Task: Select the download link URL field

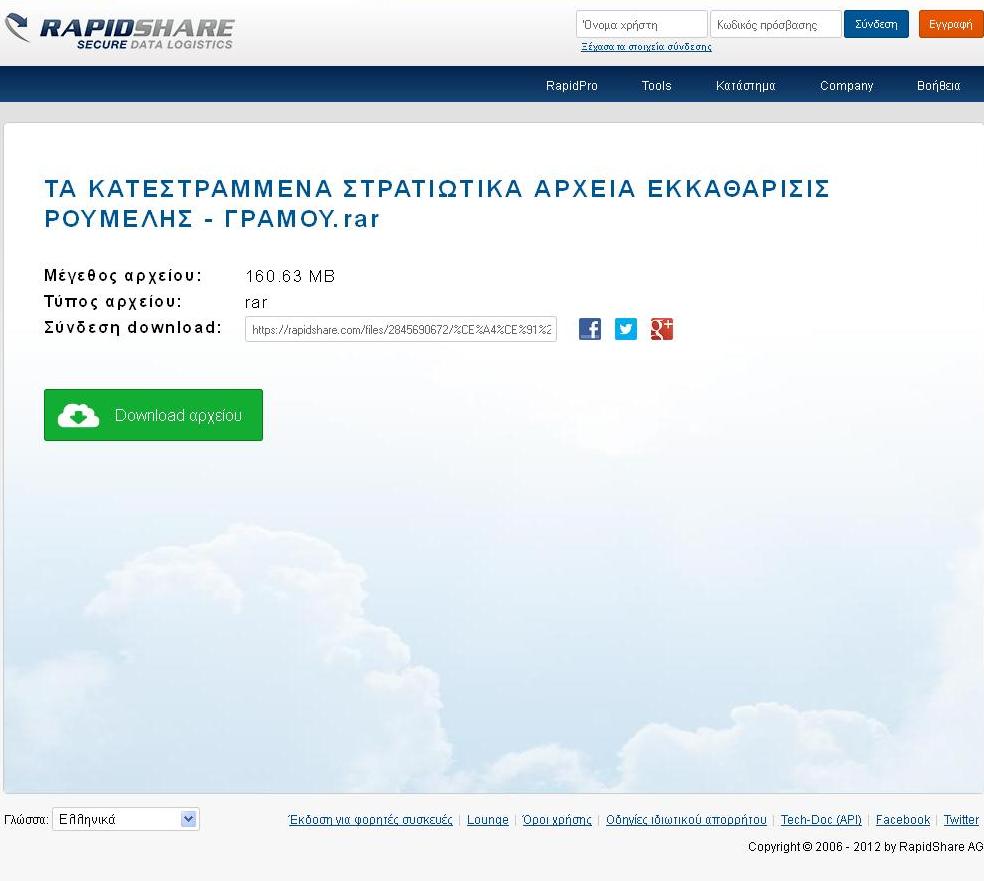Action: (400, 329)
